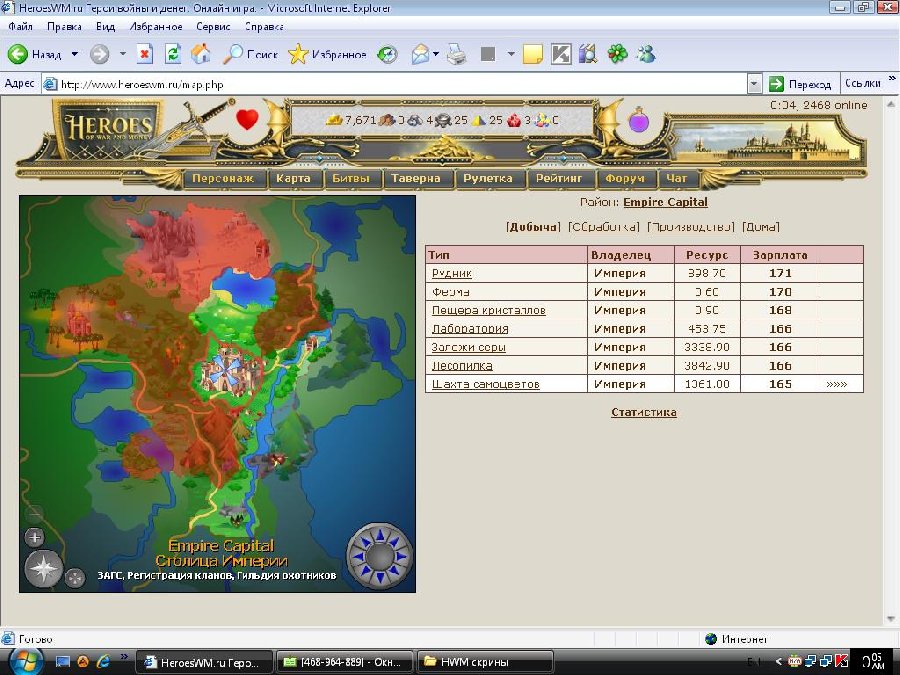Open the Карта navigation button
This screenshot has height=675, width=900.
(293, 179)
